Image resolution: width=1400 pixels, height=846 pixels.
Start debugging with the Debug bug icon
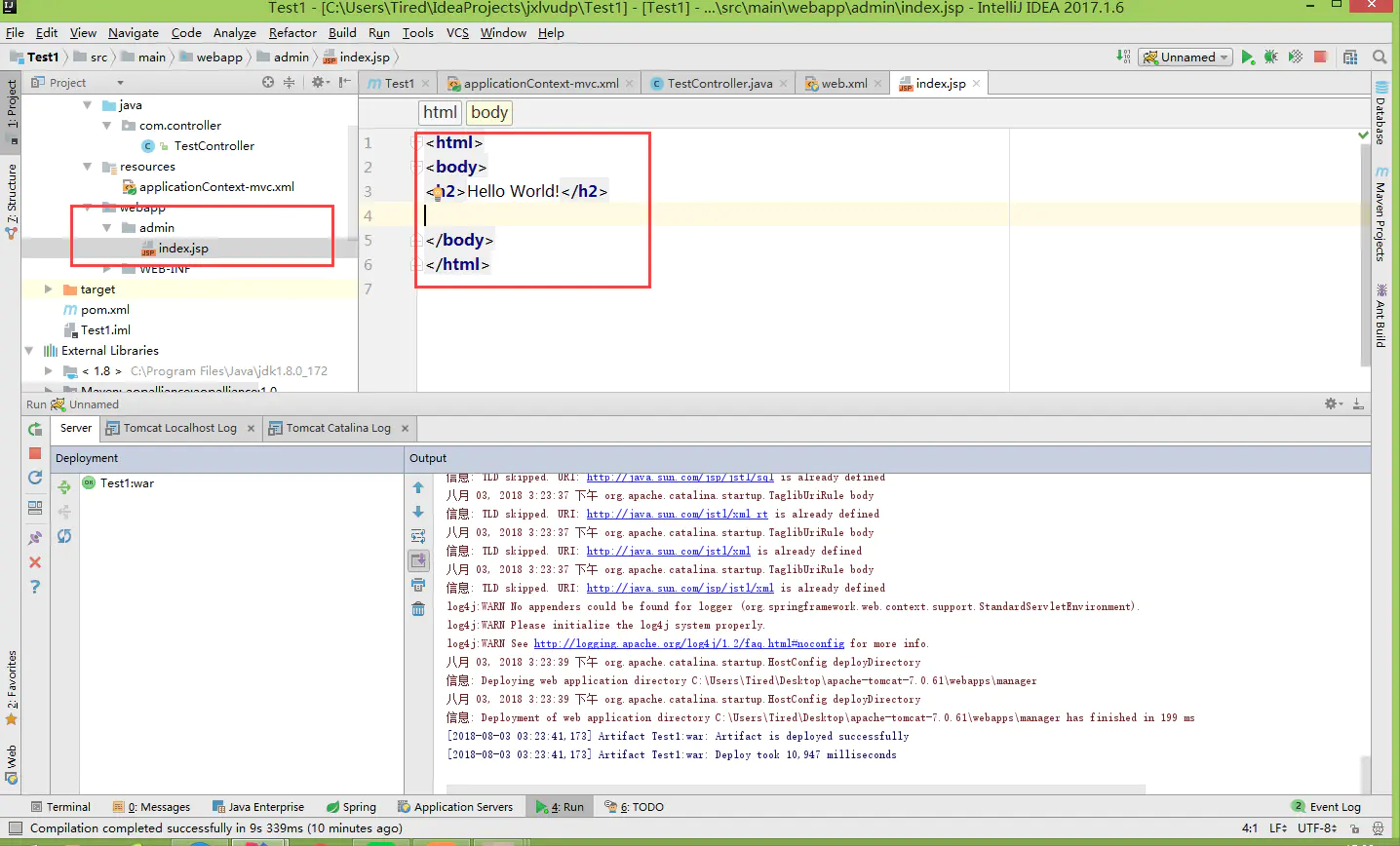coord(1271,58)
